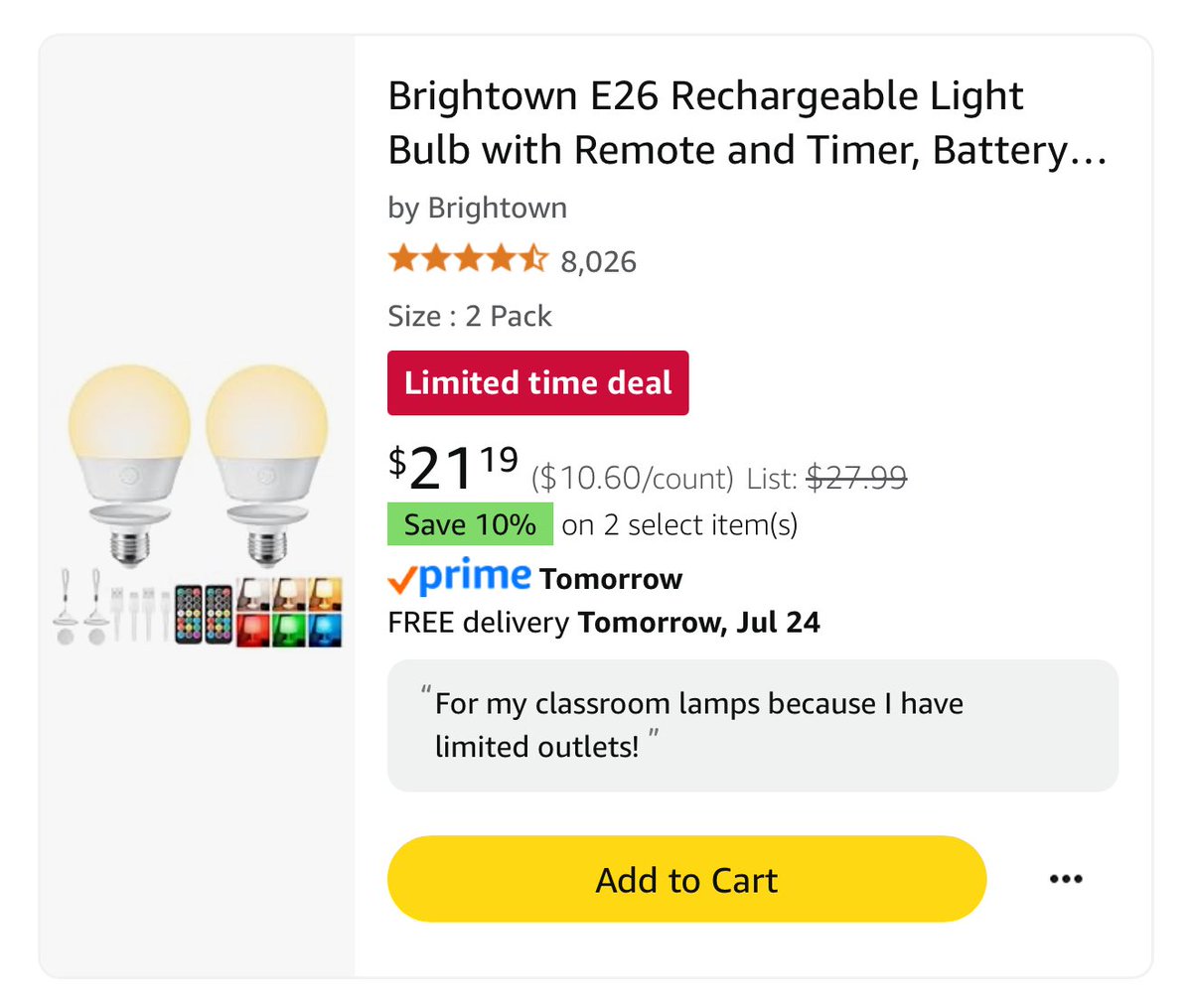Select the blue lamp picture in product image
Screen dimensions: 1192x1008
pos(325,630)
